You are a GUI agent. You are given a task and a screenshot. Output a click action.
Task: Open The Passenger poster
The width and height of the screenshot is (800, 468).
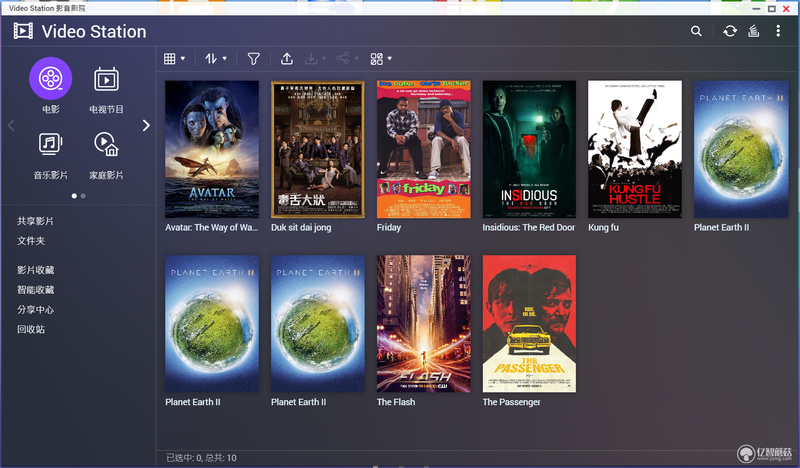(529, 324)
